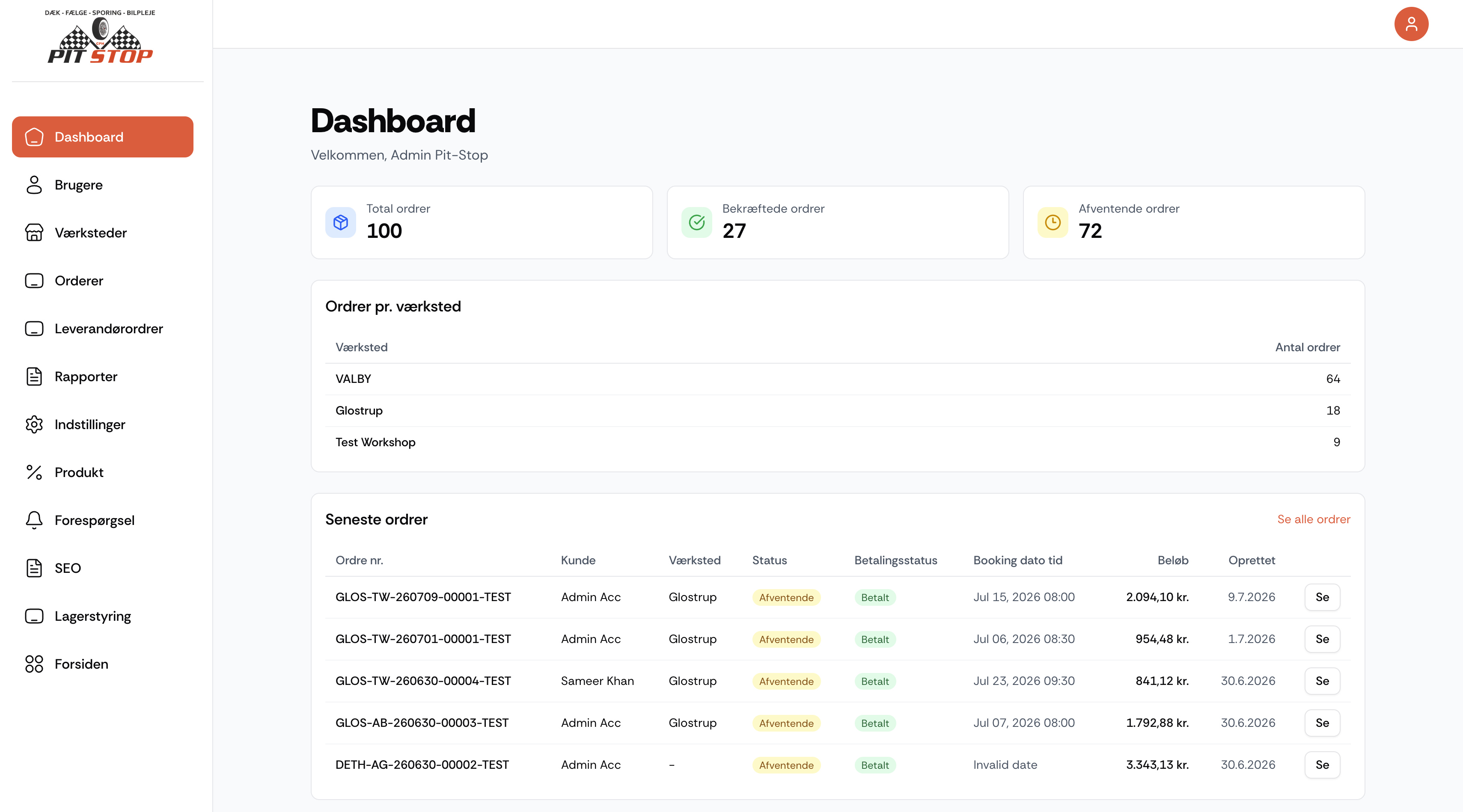Click the Rapporter document icon
This screenshot has height=812, width=1463.
[x=34, y=376]
